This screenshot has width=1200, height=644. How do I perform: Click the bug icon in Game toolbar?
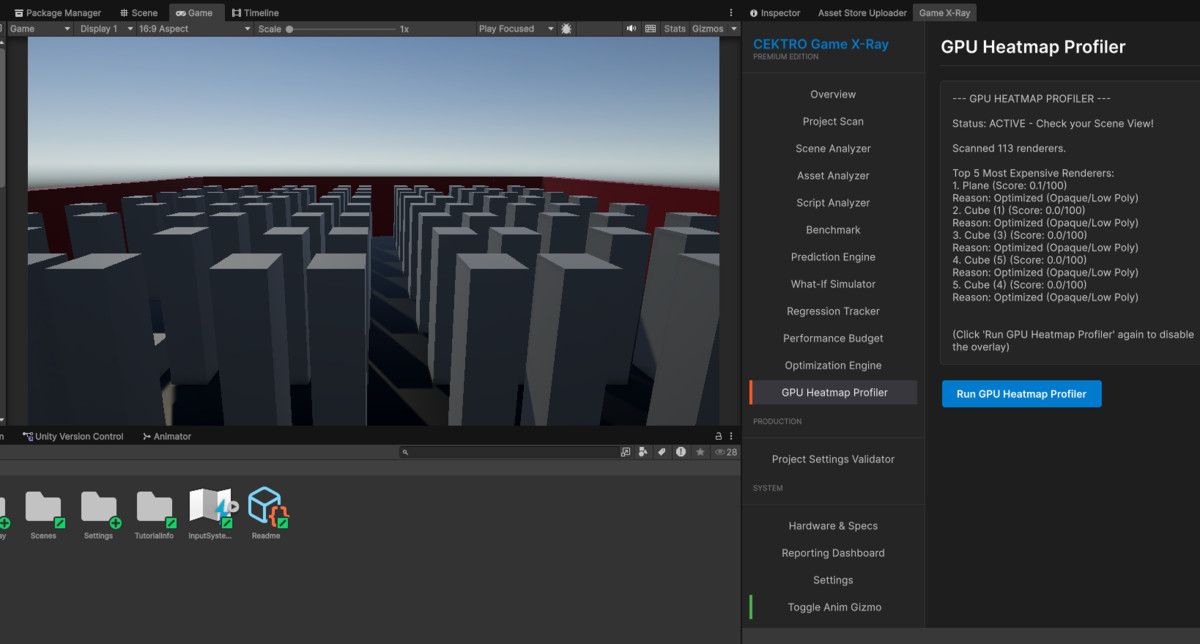567,29
